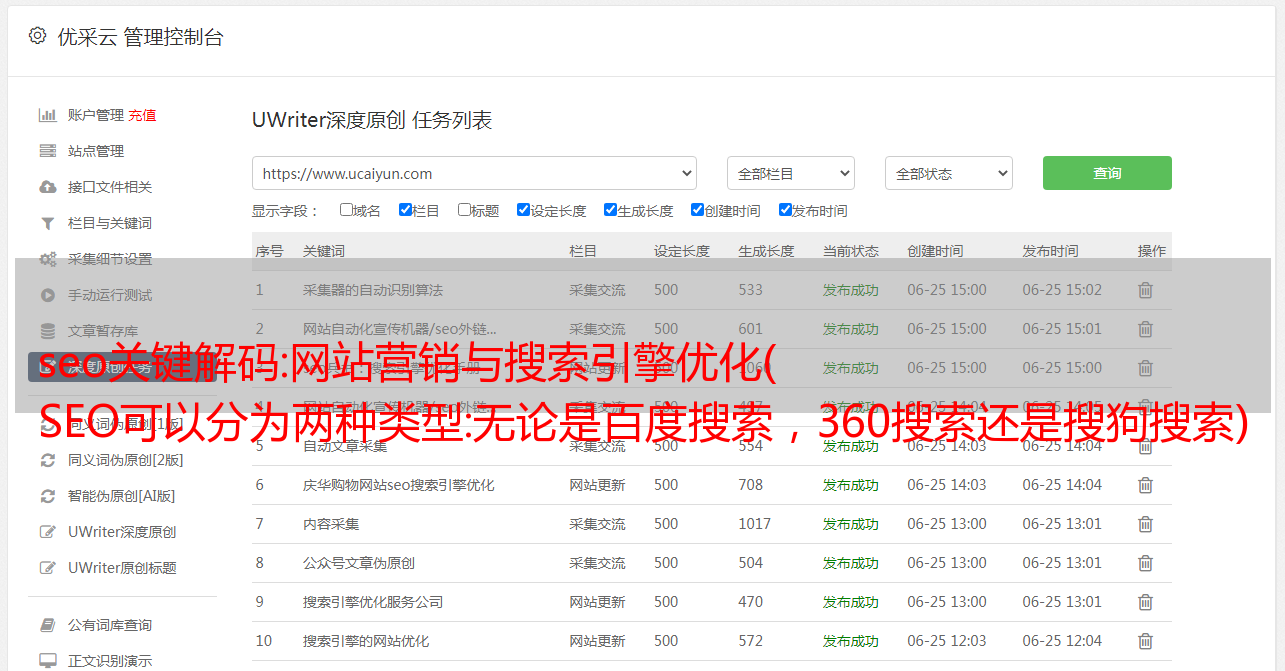The image size is (1285, 671).
Task: Go to 智能伪原创[AI版] sidebar item
Action: 121,496
